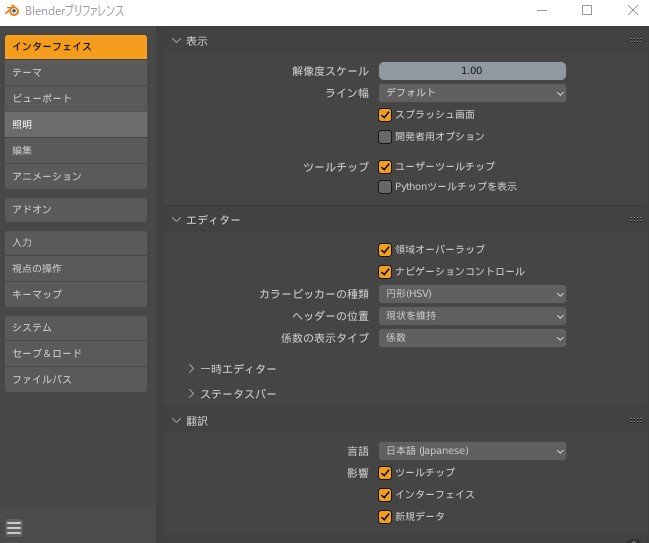649x543 pixels.
Task: Collapse the 表示 panel
Action: [x=176, y=41]
